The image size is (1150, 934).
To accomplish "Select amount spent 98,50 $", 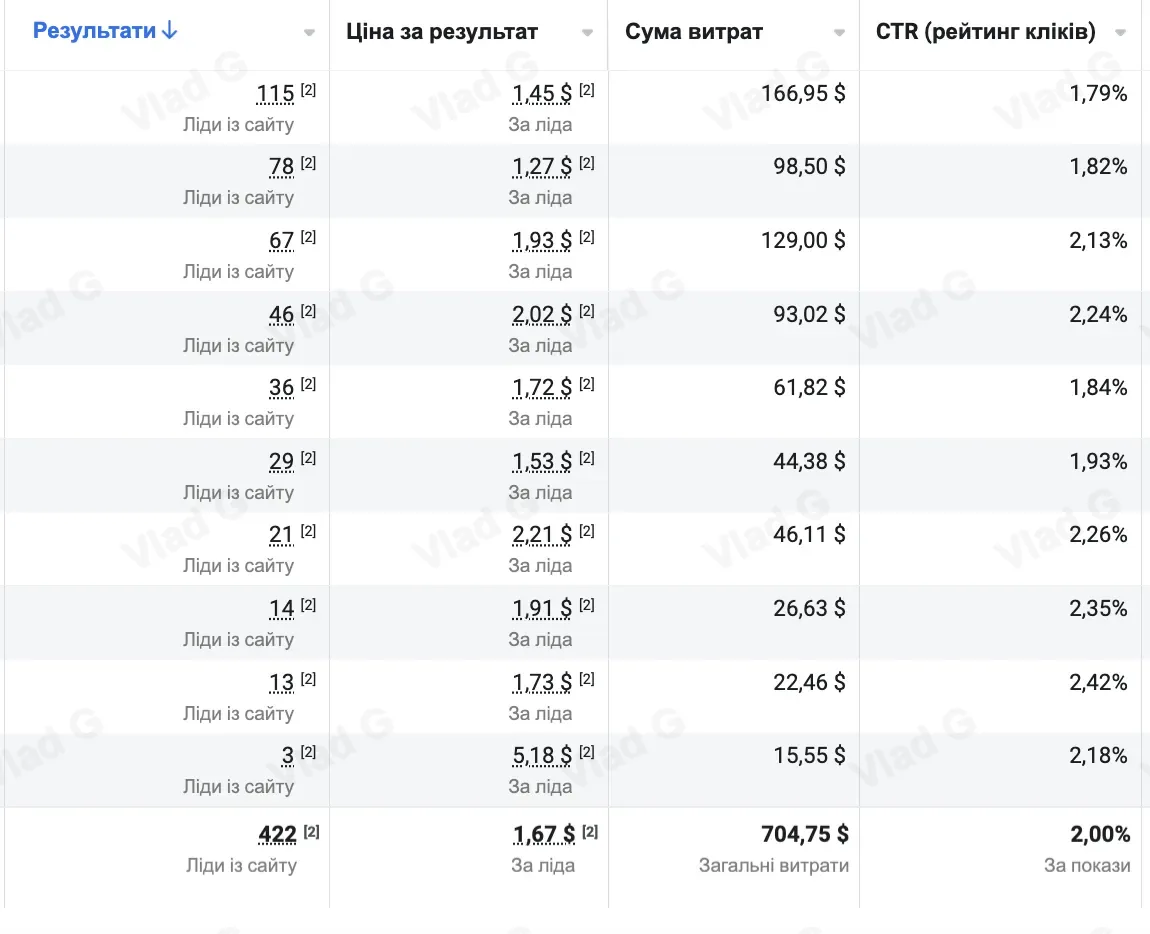I will [810, 167].
